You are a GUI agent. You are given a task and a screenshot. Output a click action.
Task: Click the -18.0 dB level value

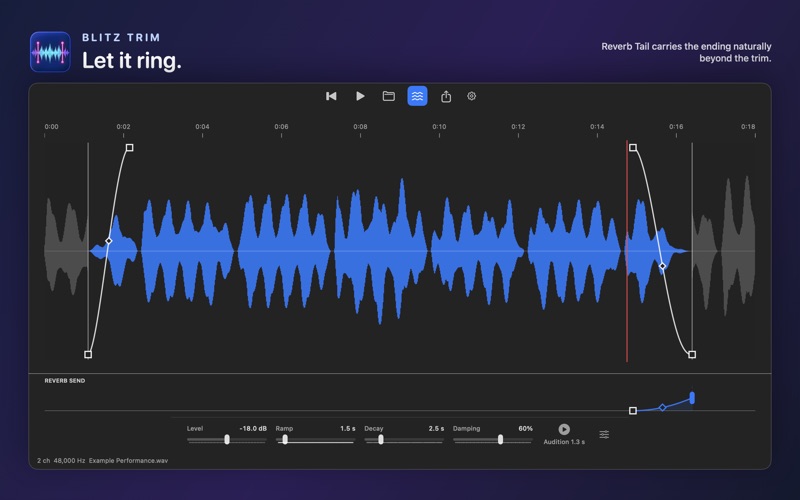tap(253, 429)
